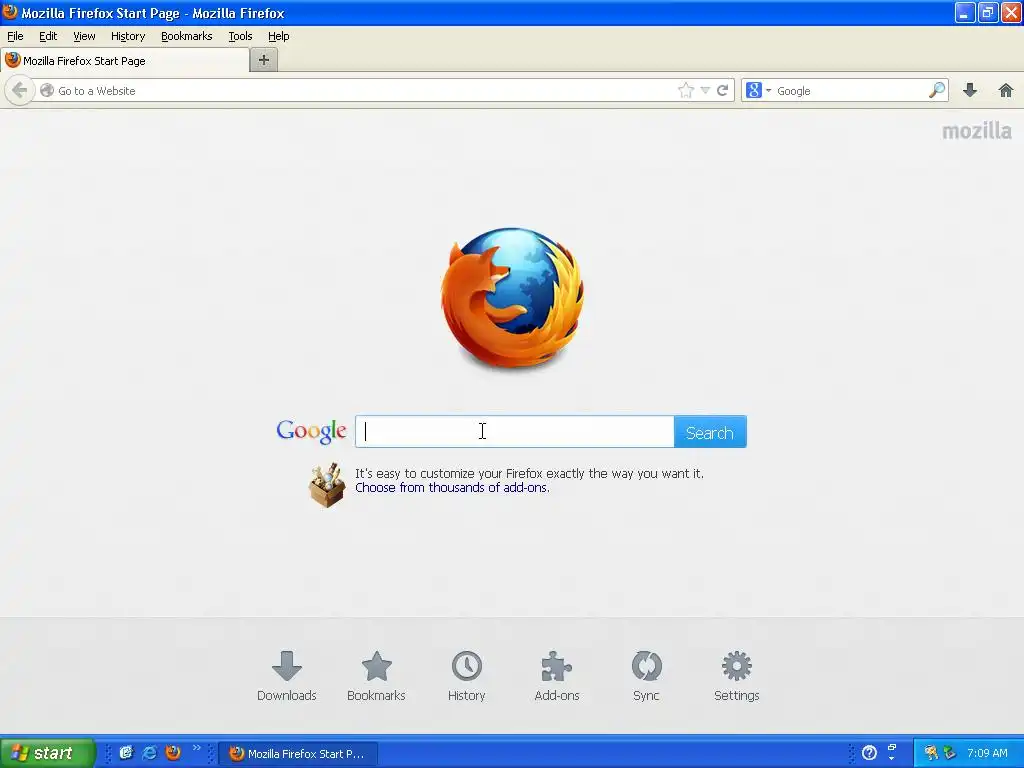Viewport: 1024px width, 768px height.
Task: Open the Edit menu
Action: [48, 36]
